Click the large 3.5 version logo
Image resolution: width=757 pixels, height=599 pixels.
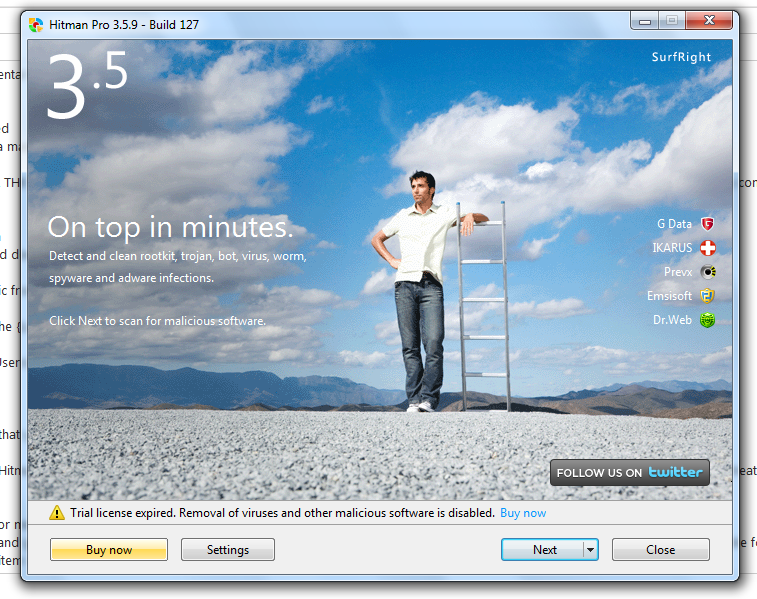click(87, 85)
